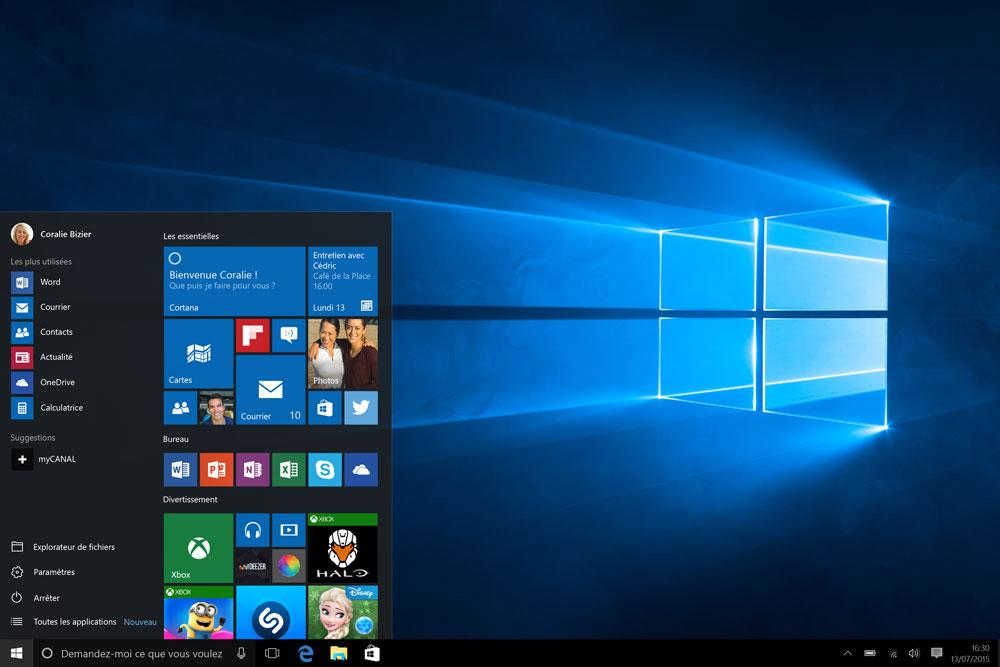
Task: Open Task View from the taskbar
Action: [272, 653]
